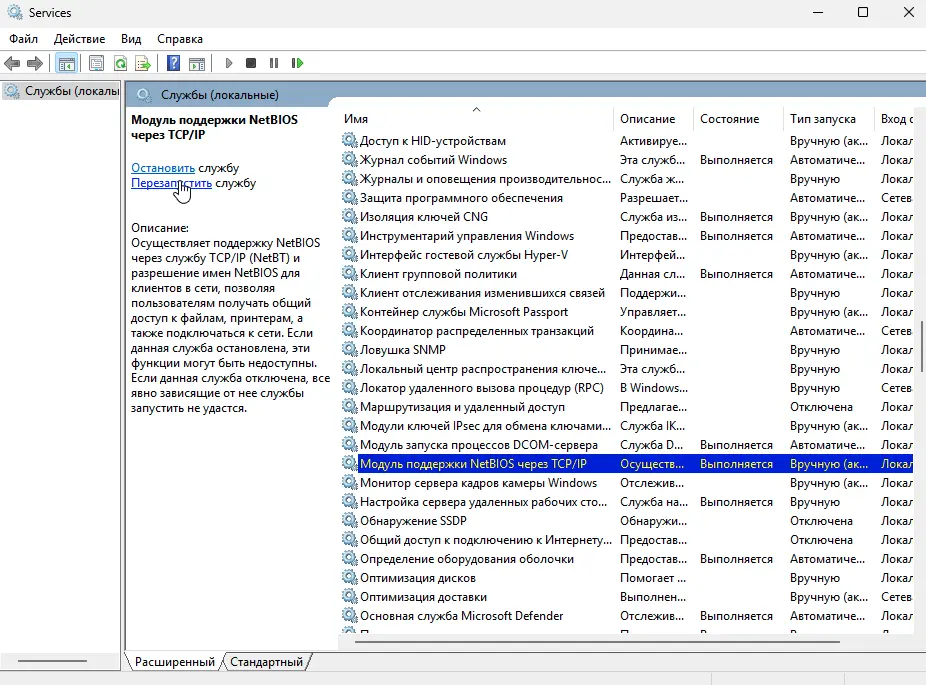Open the Действие menu
The height and width of the screenshot is (685, 926).
(x=79, y=38)
